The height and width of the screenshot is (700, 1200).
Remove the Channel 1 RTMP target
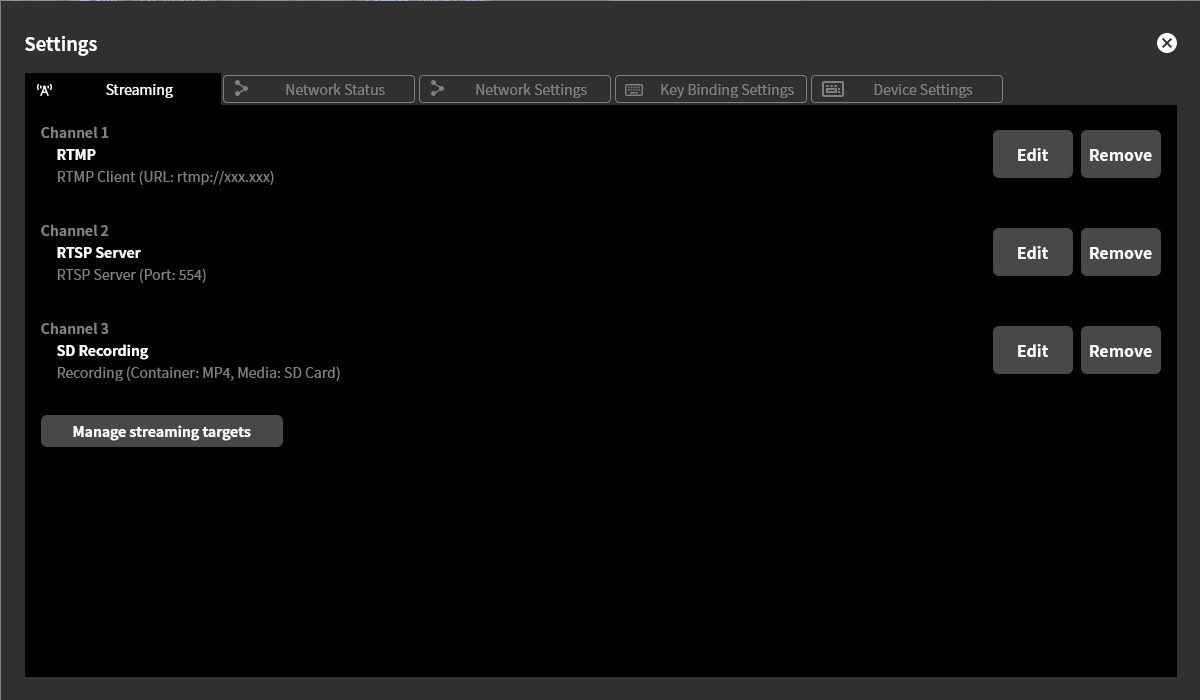1120,154
